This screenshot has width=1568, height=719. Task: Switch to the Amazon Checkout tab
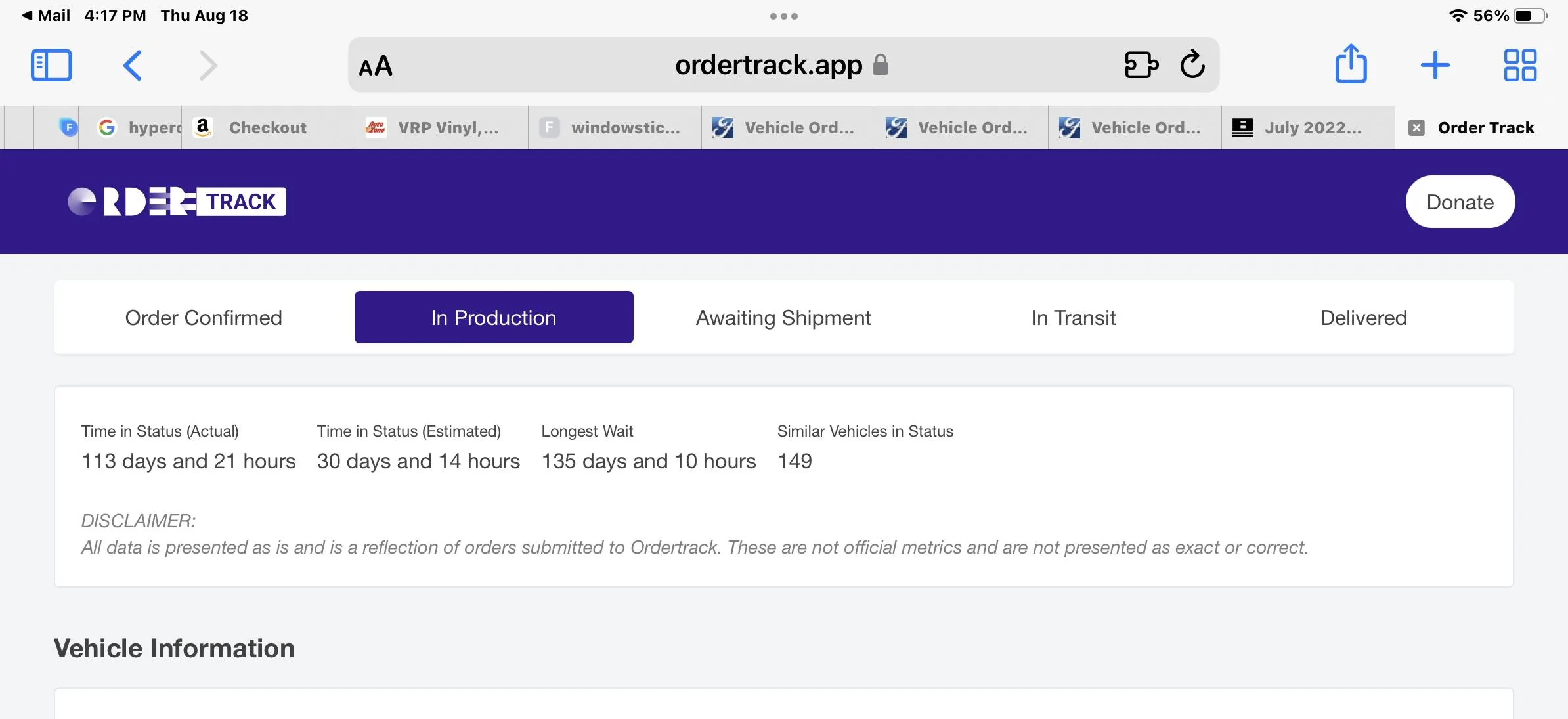tap(267, 127)
